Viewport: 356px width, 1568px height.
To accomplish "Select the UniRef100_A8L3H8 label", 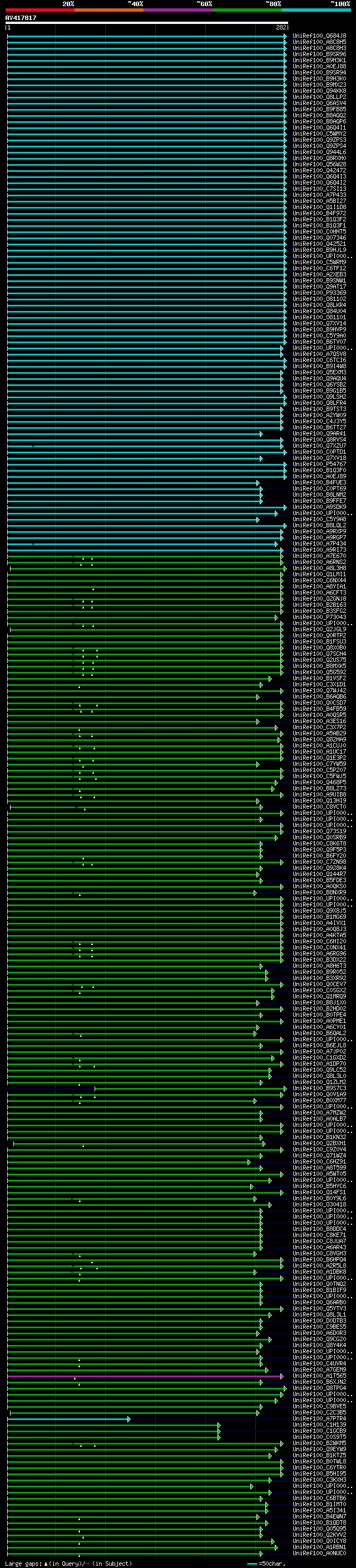I will [319, 568].
